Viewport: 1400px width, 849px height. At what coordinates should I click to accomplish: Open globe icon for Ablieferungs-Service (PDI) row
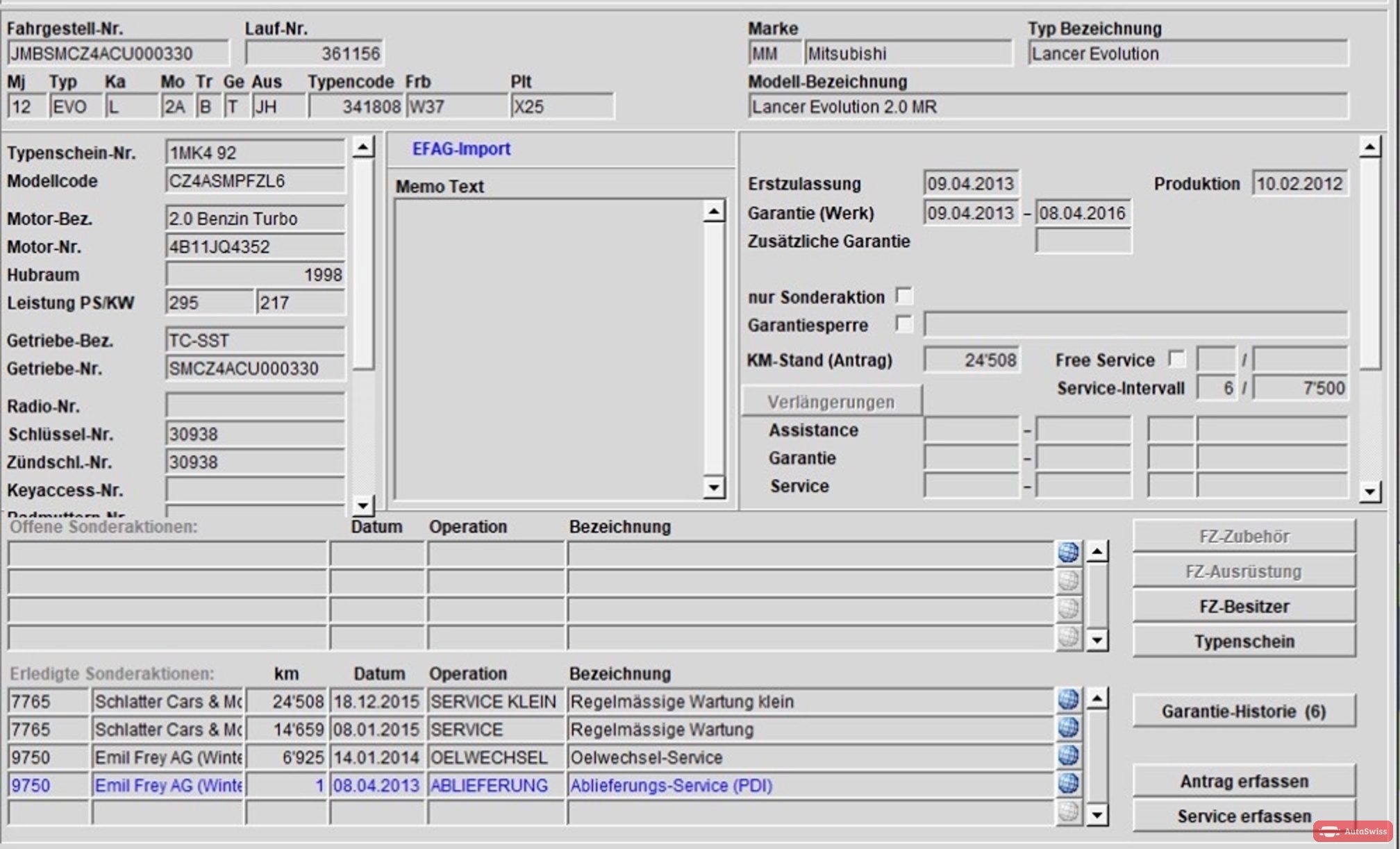click(1068, 784)
